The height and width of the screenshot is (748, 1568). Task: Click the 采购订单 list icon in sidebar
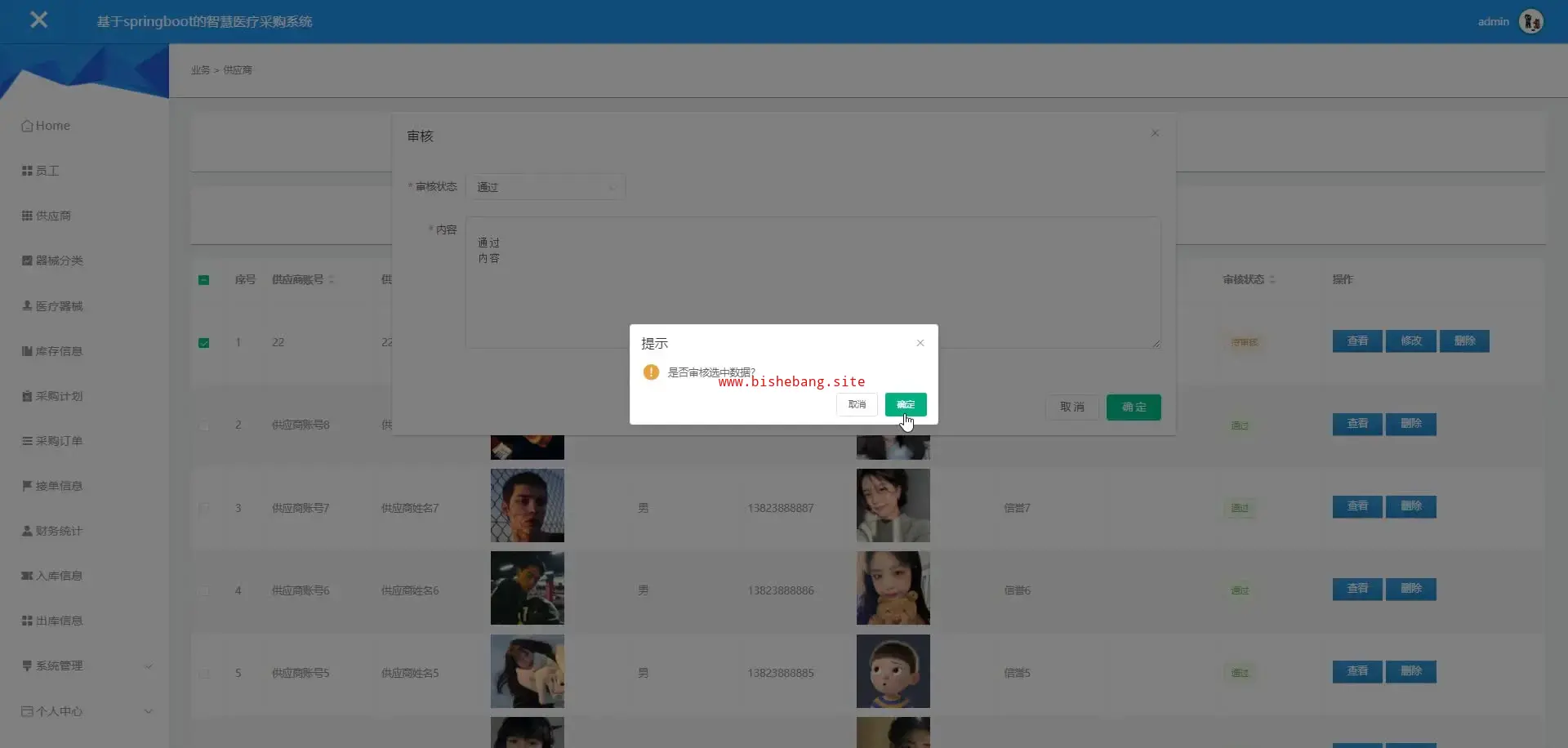pyautogui.click(x=27, y=441)
